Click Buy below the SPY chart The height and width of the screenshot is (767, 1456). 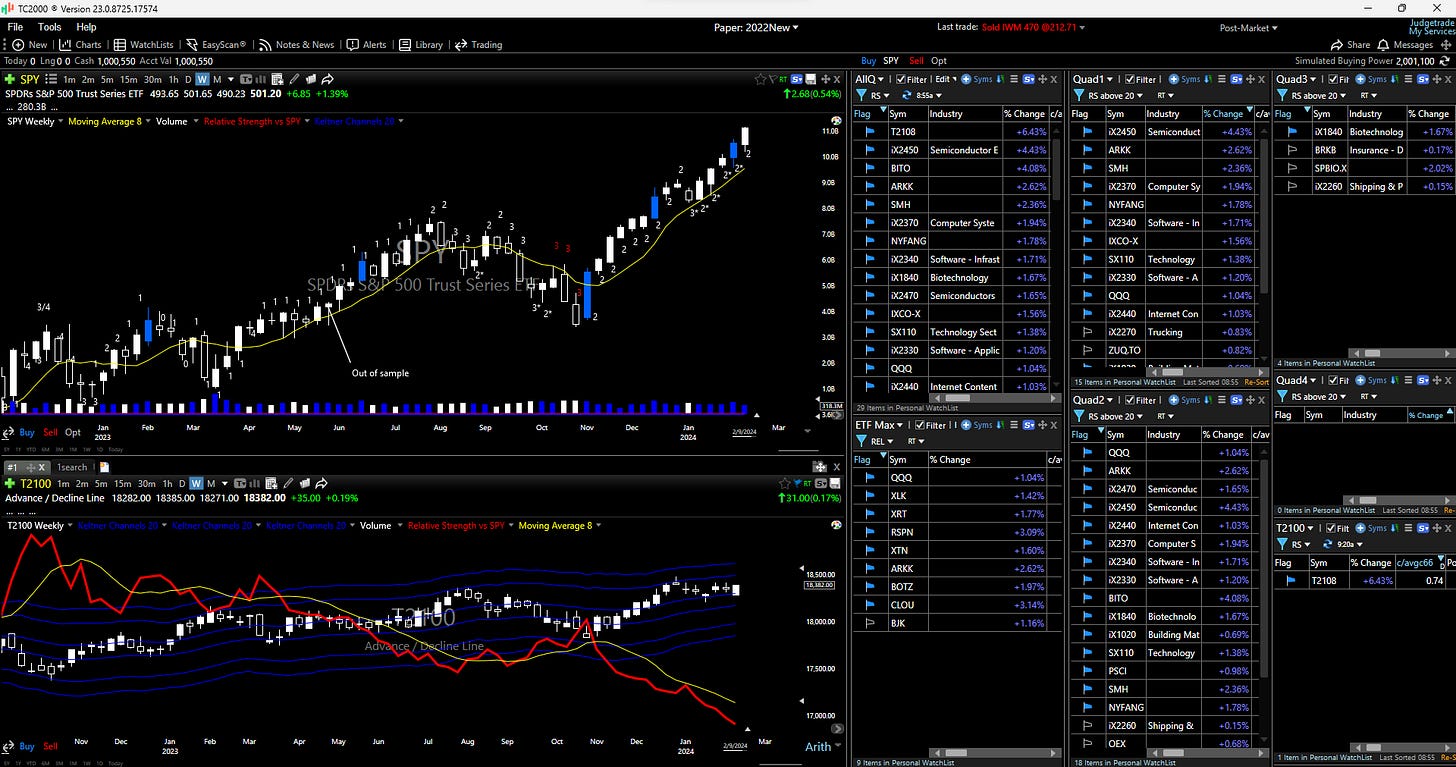(x=26, y=432)
